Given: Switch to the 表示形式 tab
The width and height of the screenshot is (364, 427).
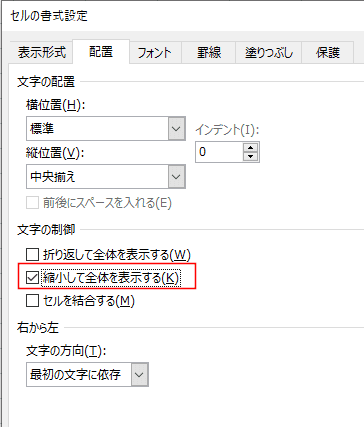Looking at the screenshot, I should [42, 53].
